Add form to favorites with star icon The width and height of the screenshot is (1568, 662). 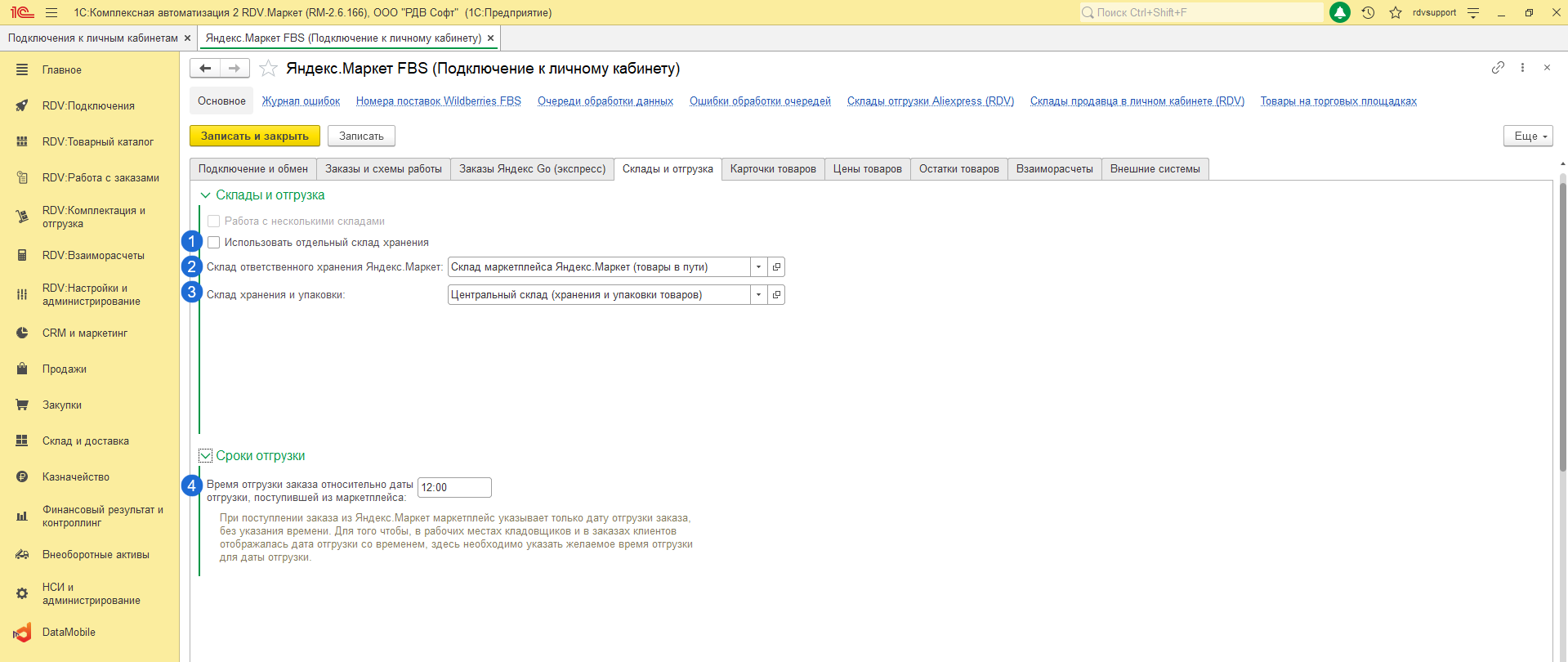pos(268,69)
